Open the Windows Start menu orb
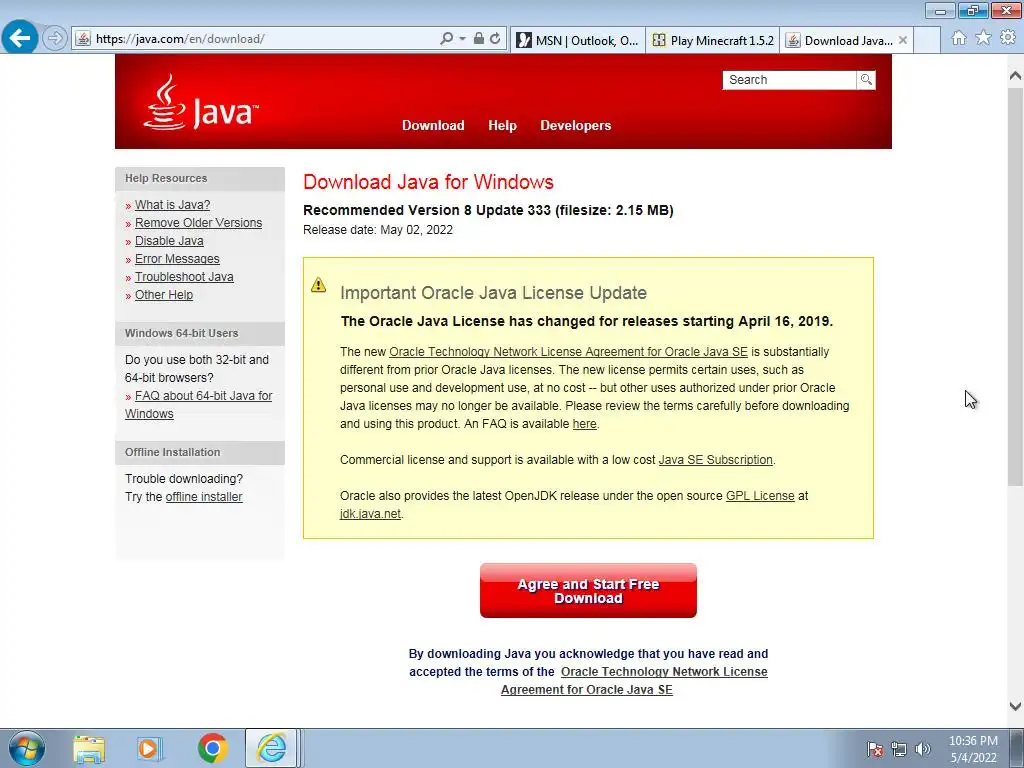1024x768 pixels. (27, 748)
